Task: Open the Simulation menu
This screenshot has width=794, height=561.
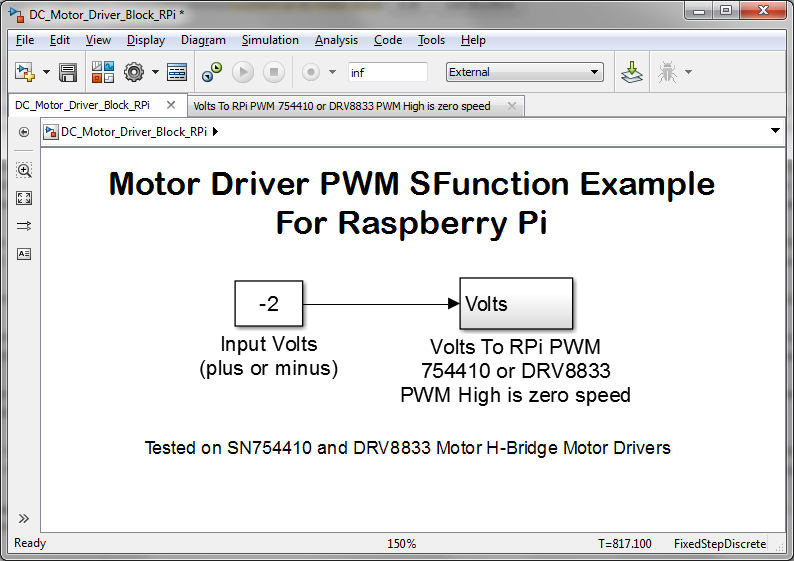Action: [x=270, y=40]
